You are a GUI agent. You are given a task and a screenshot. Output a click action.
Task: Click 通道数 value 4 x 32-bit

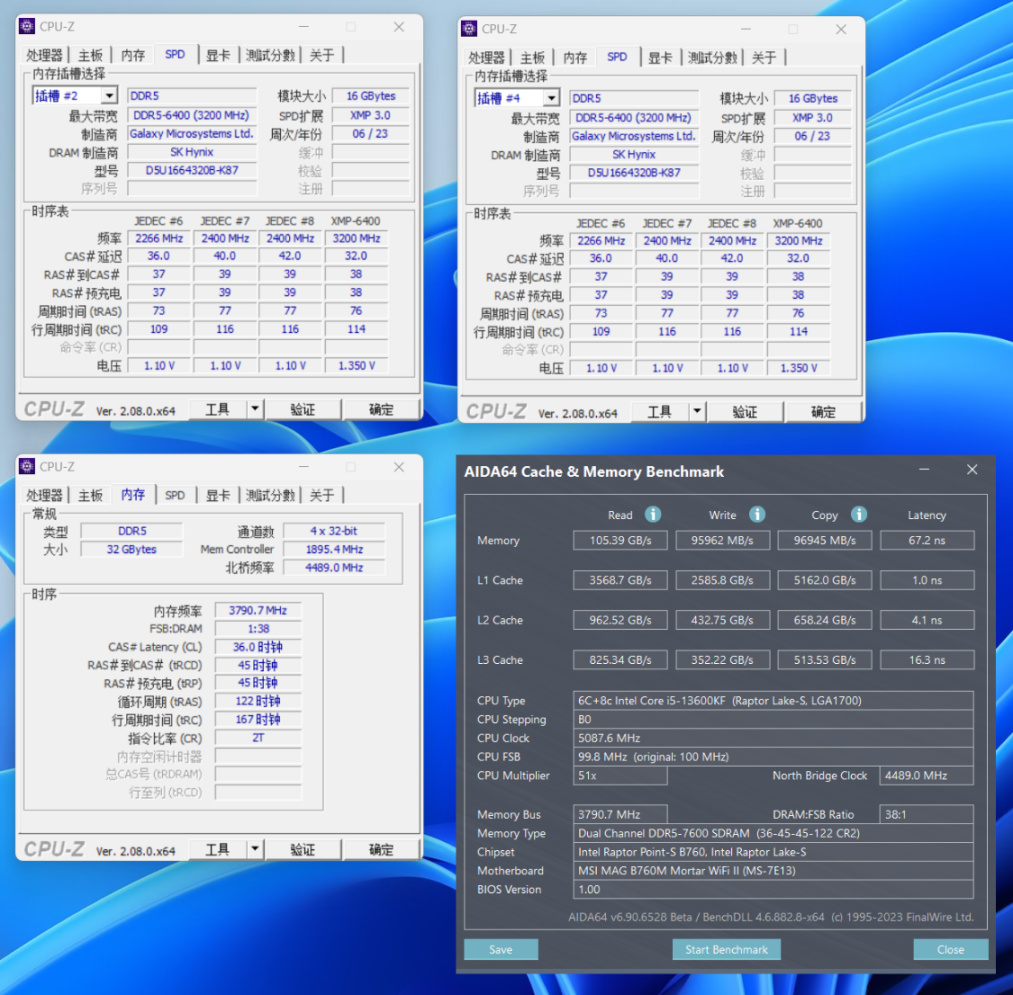[334, 531]
